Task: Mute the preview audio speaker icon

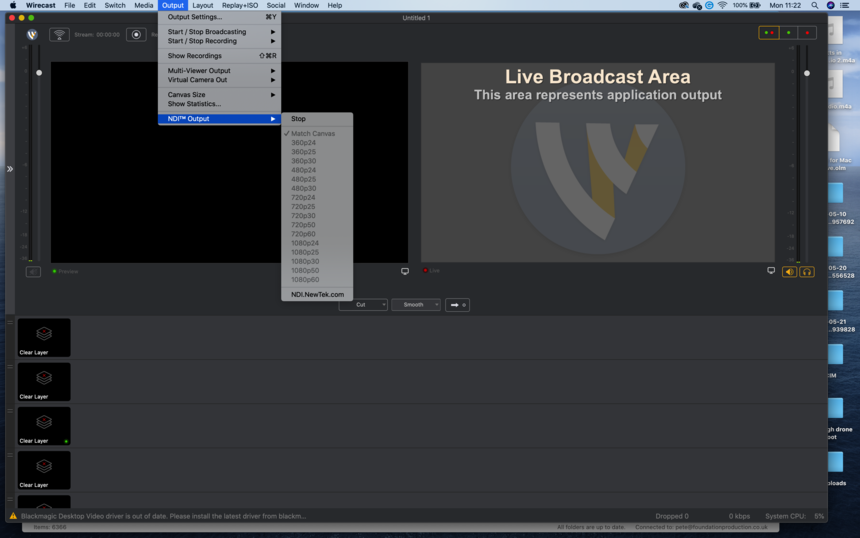Action: pyautogui.click(x=33, y=271)
